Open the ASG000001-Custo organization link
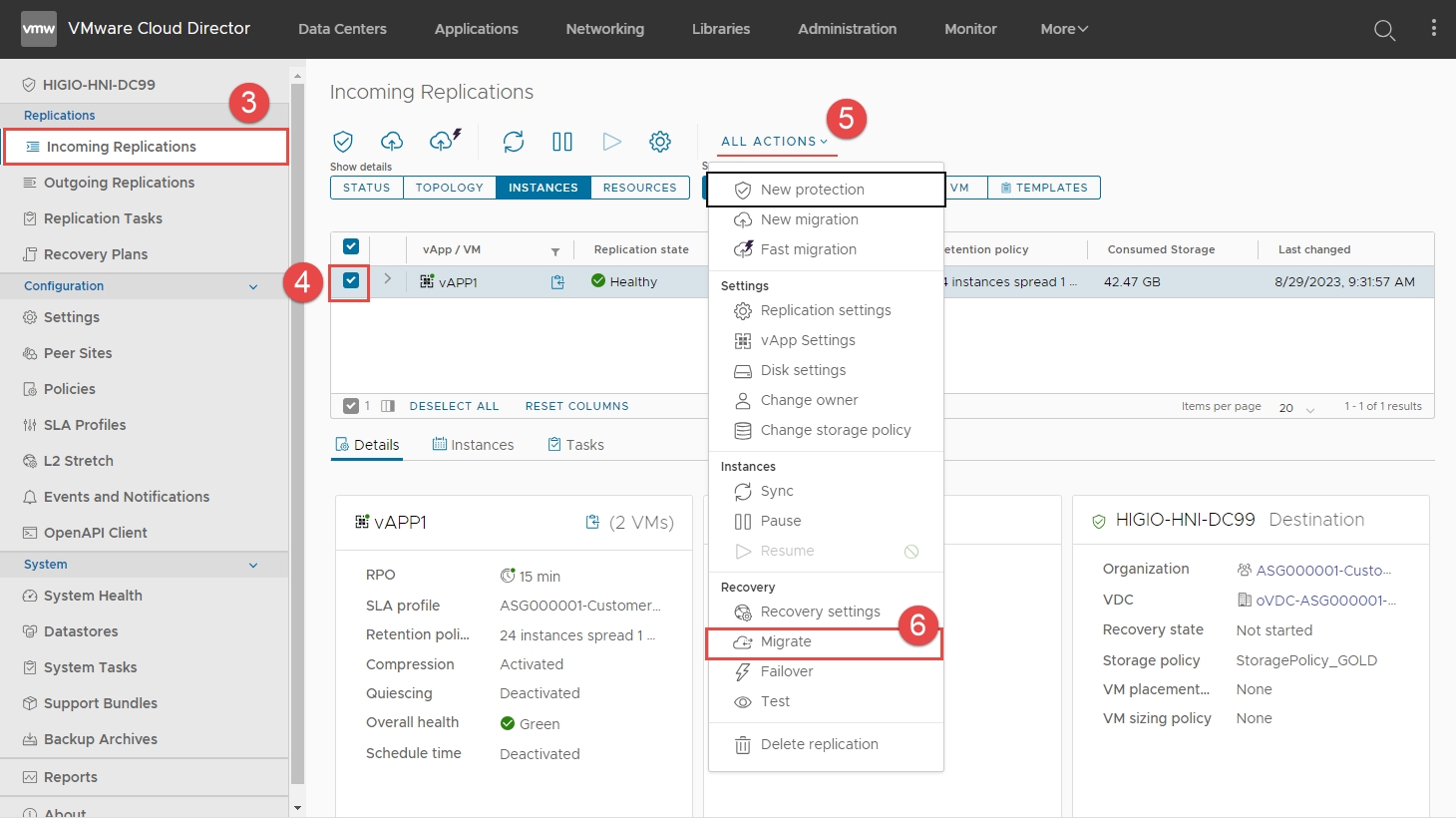Screen dimensions: 1456x818 [1322, 571]
